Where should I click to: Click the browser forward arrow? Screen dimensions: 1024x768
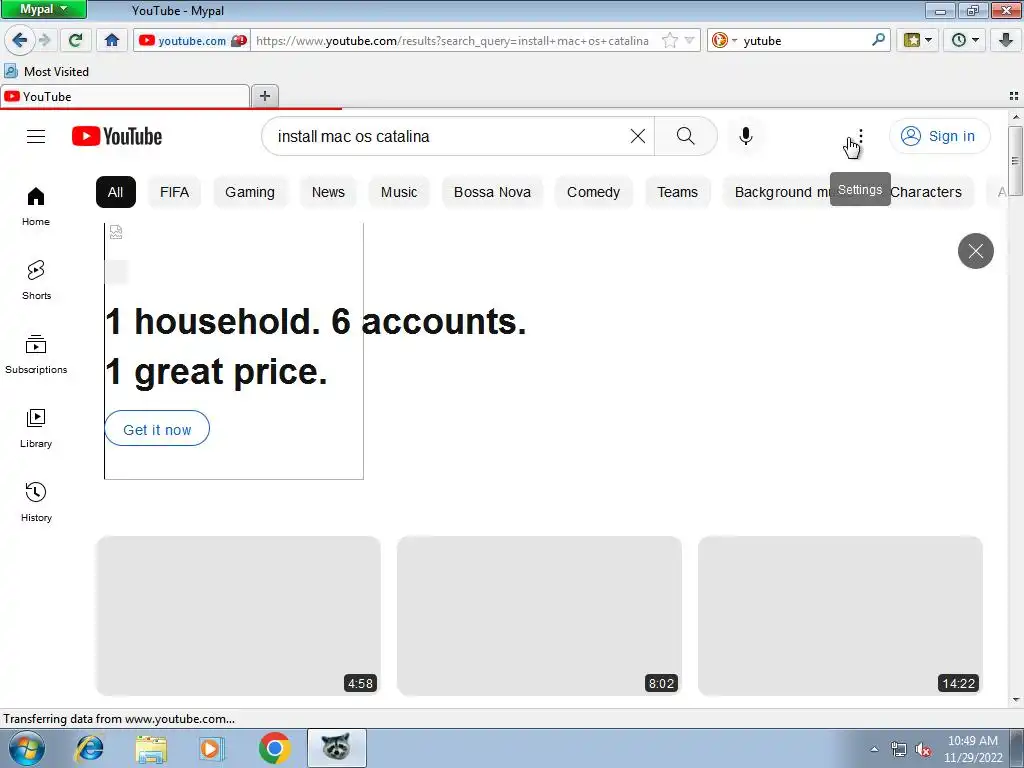pyautogui.click(x=44, y=40)
